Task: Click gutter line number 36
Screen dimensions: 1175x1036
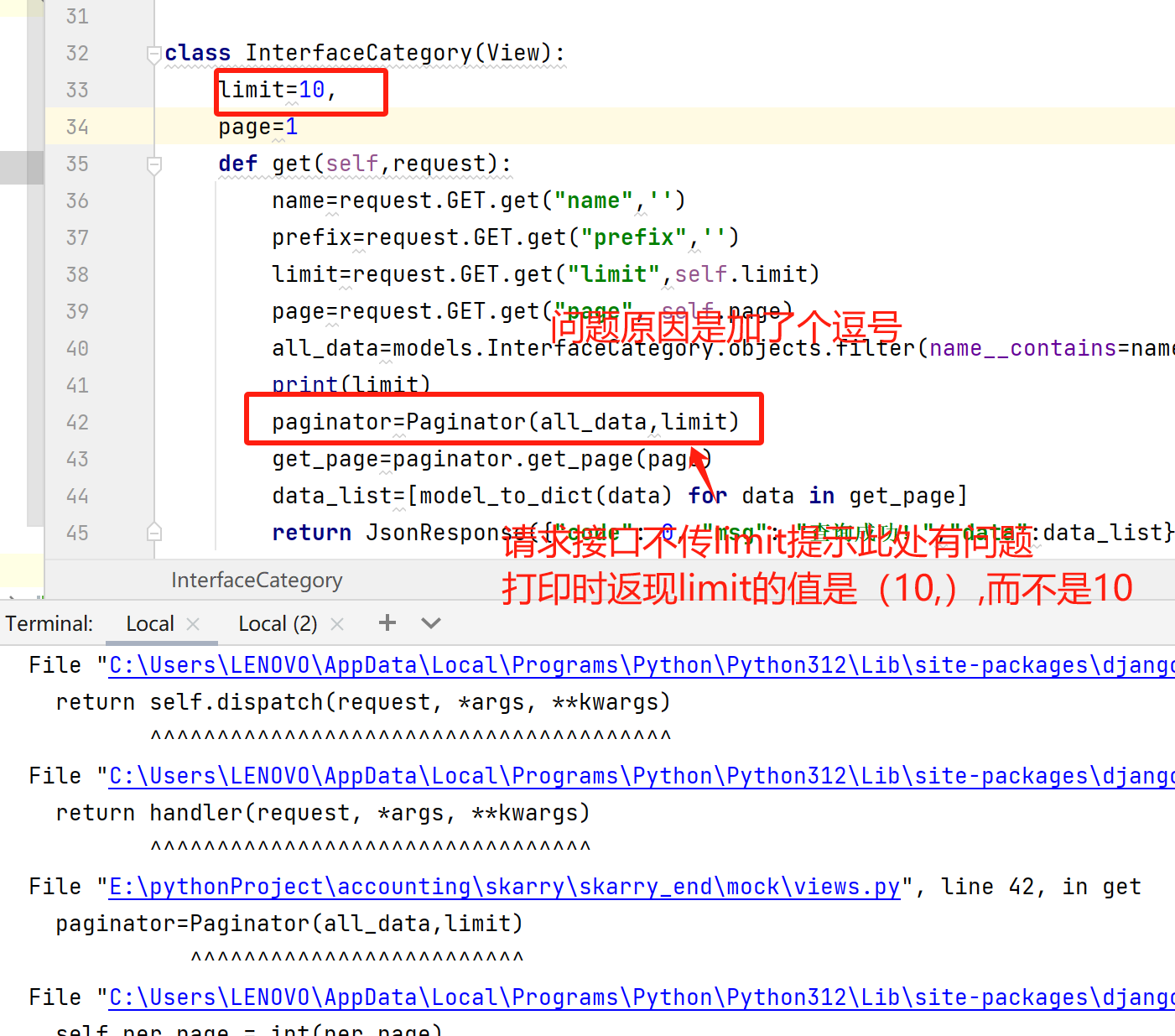Action: [77, 200]
